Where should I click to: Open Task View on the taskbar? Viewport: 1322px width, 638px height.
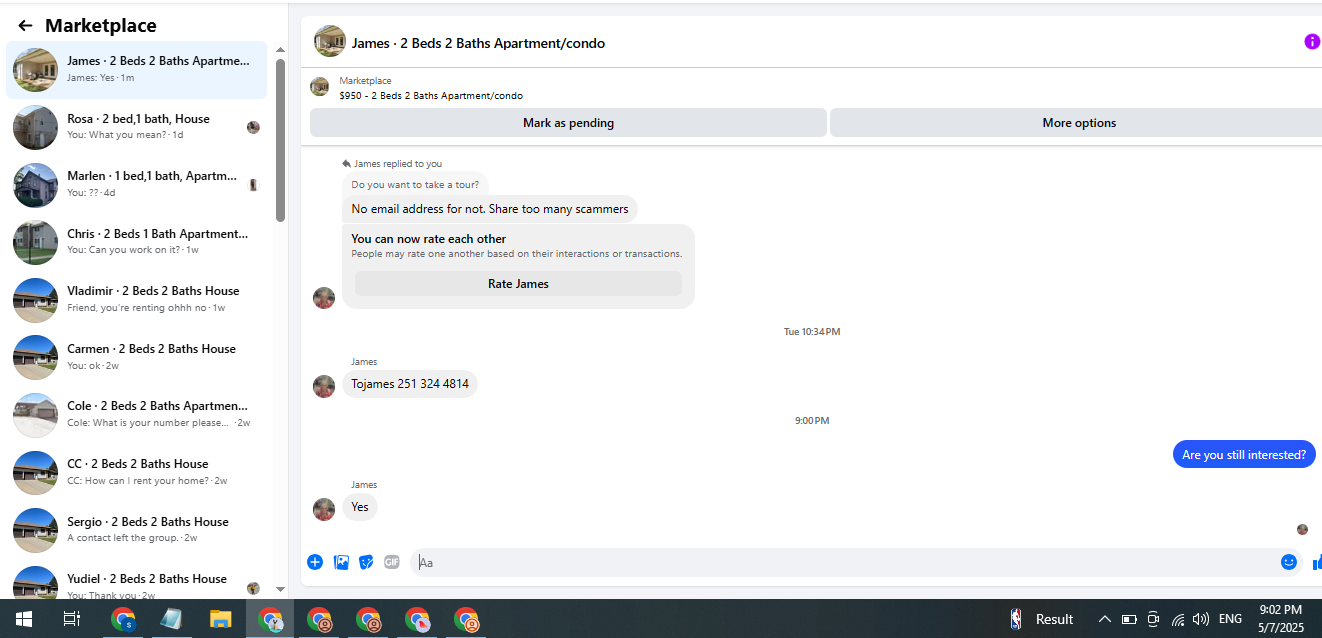tap(72, 619)
